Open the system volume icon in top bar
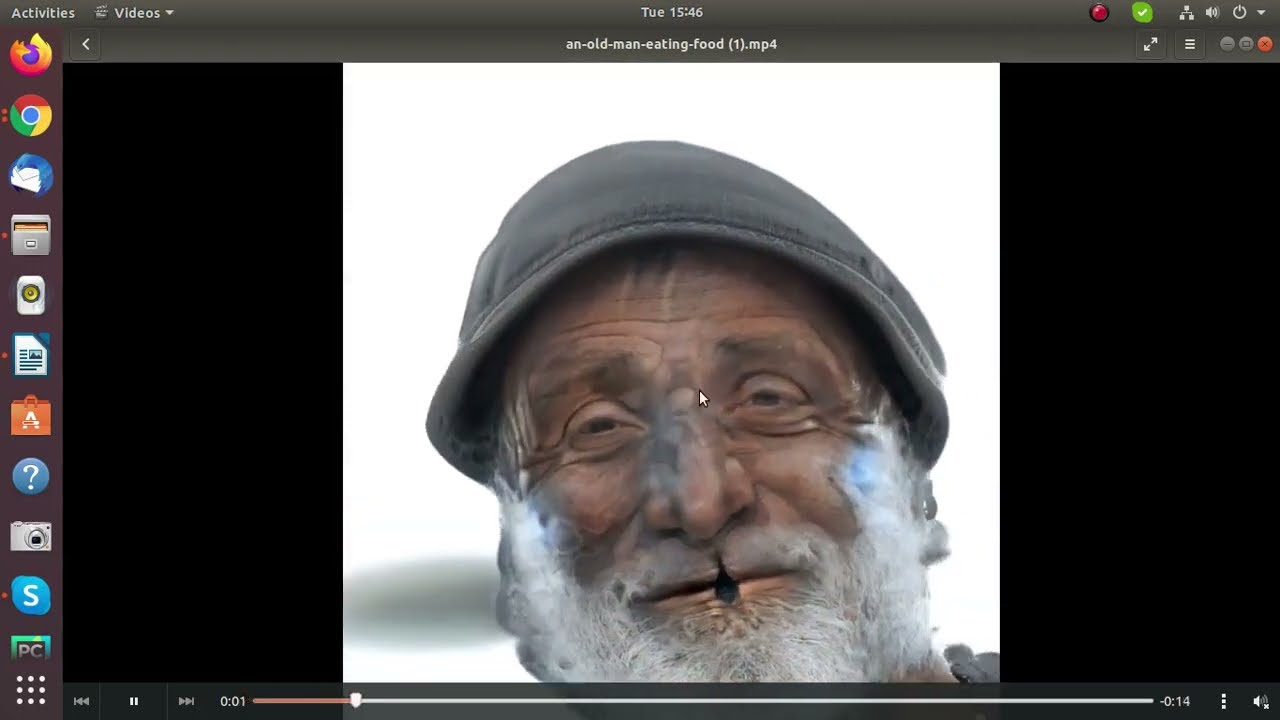 pos(1212,12)
